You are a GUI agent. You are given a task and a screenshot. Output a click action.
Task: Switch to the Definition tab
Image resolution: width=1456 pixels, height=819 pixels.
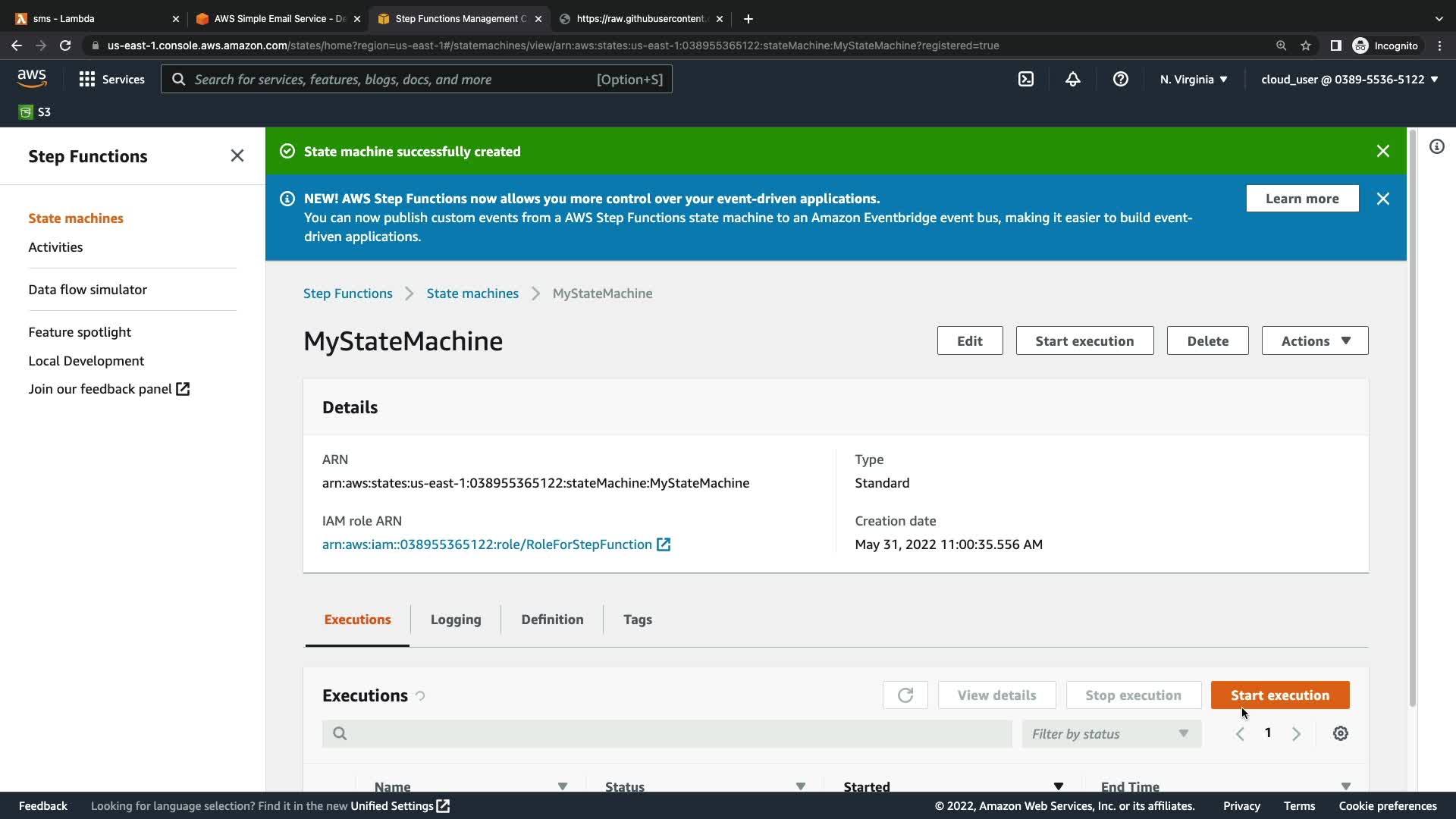pyautogui.click(x=552, y=620)
